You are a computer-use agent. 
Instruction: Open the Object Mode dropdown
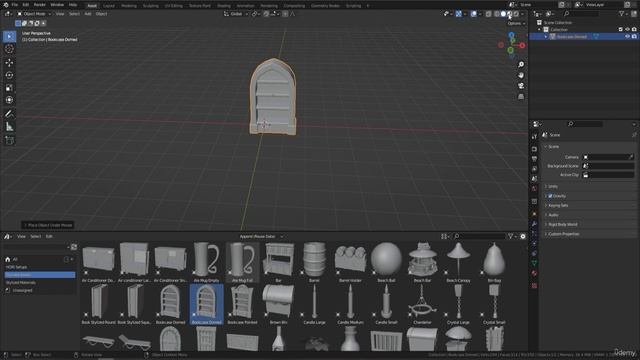34,14
